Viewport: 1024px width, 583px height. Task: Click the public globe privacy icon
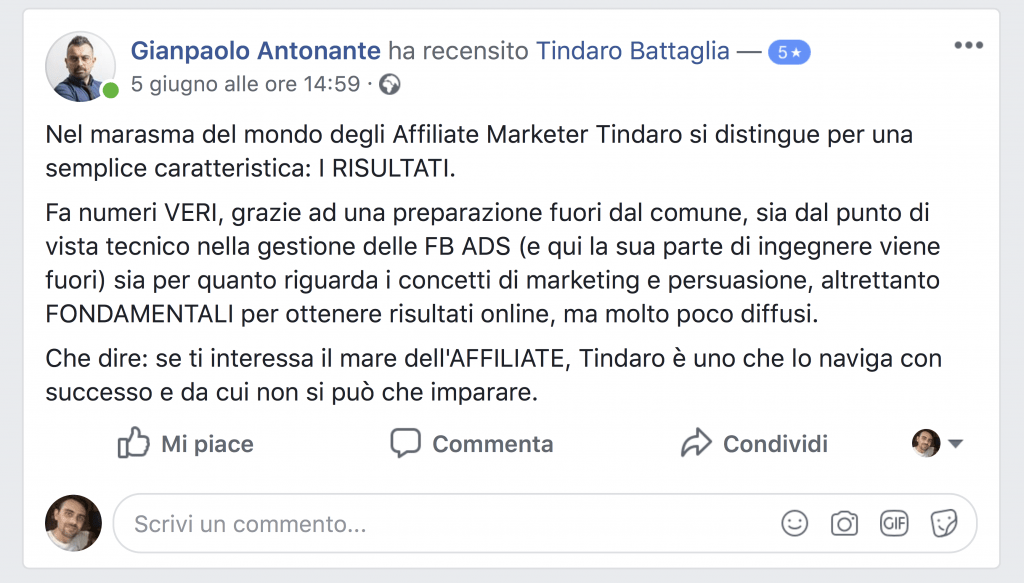coord(390,85)
